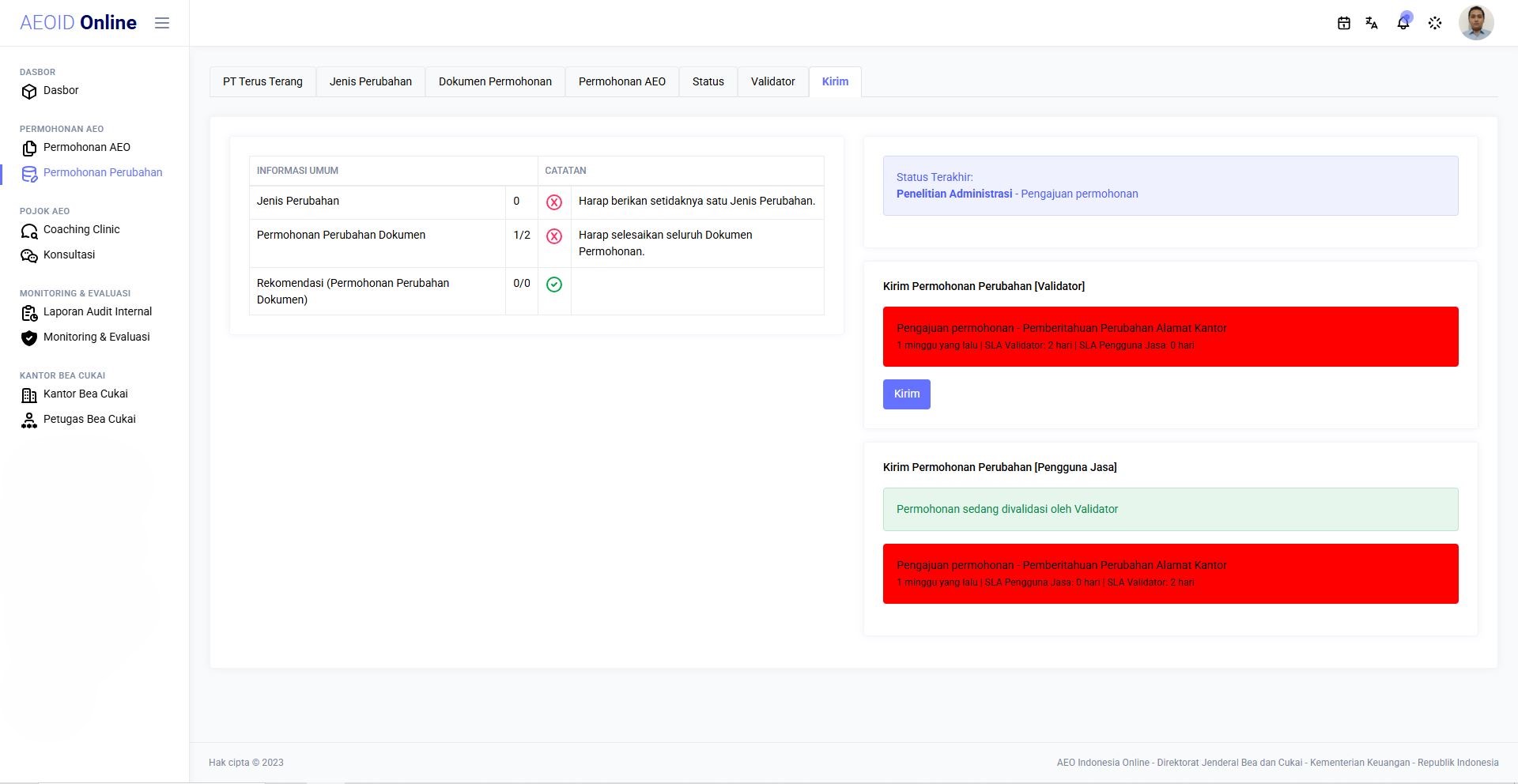Open the notifications bell
The width and height of the screenshot is (1518, 784).
tap(1403, 23)
